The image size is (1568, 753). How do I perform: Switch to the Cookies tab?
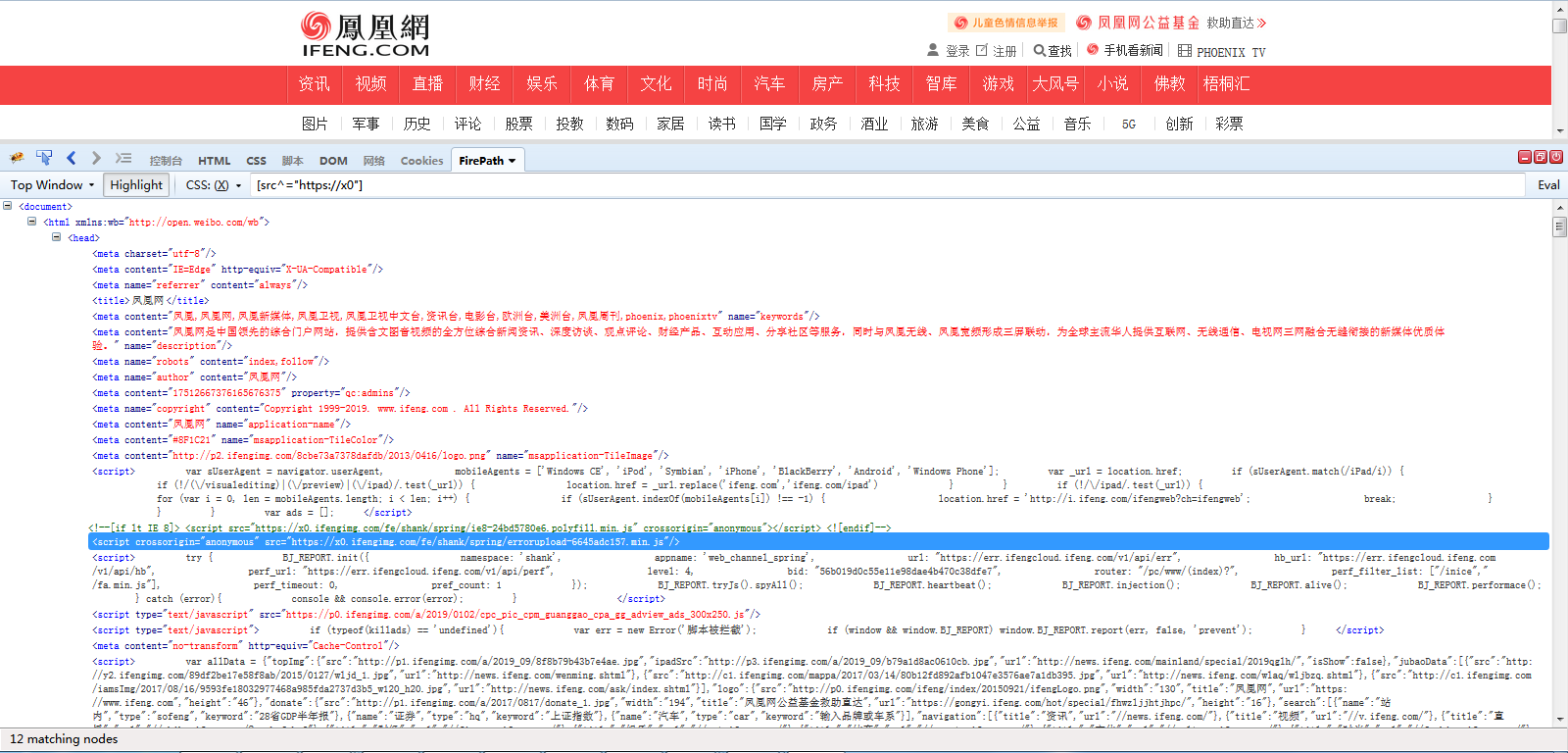point(421,161)
